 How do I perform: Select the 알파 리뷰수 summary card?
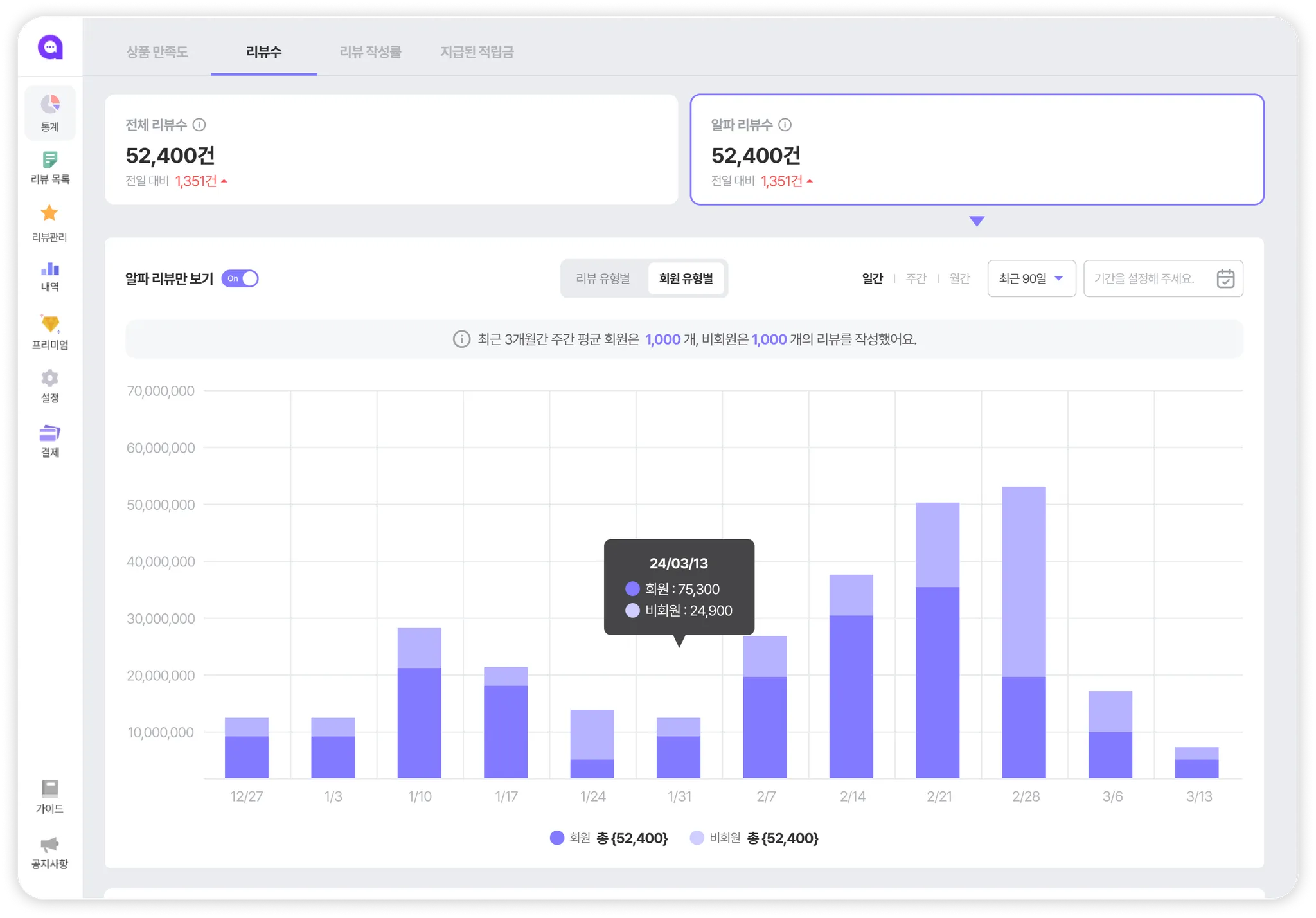click(x=977, y=150)
